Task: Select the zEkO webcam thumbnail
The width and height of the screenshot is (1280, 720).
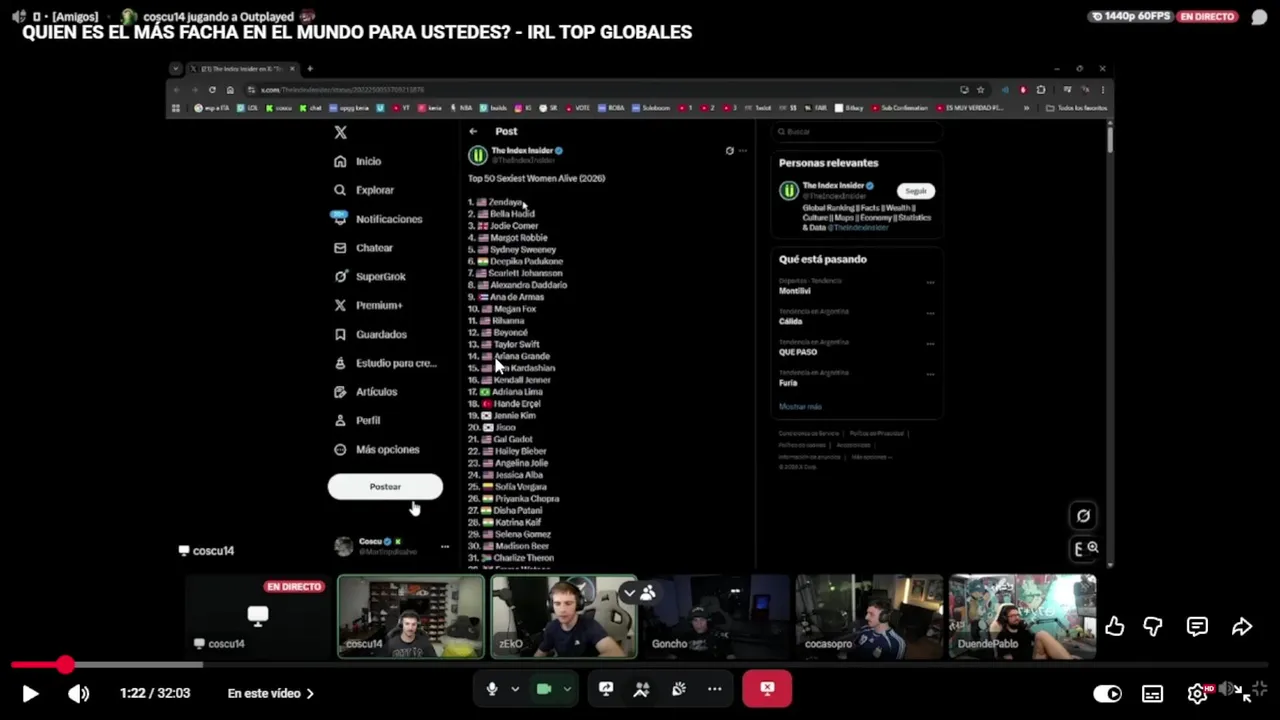Action: (564, 616)
